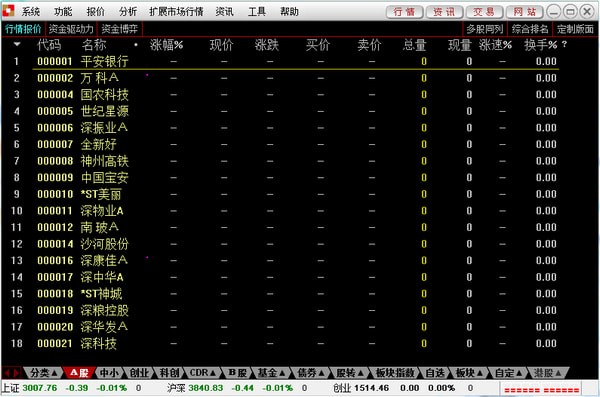600x397 pixels.
Task: Select stock row *ST美丽
Action: 285,194
